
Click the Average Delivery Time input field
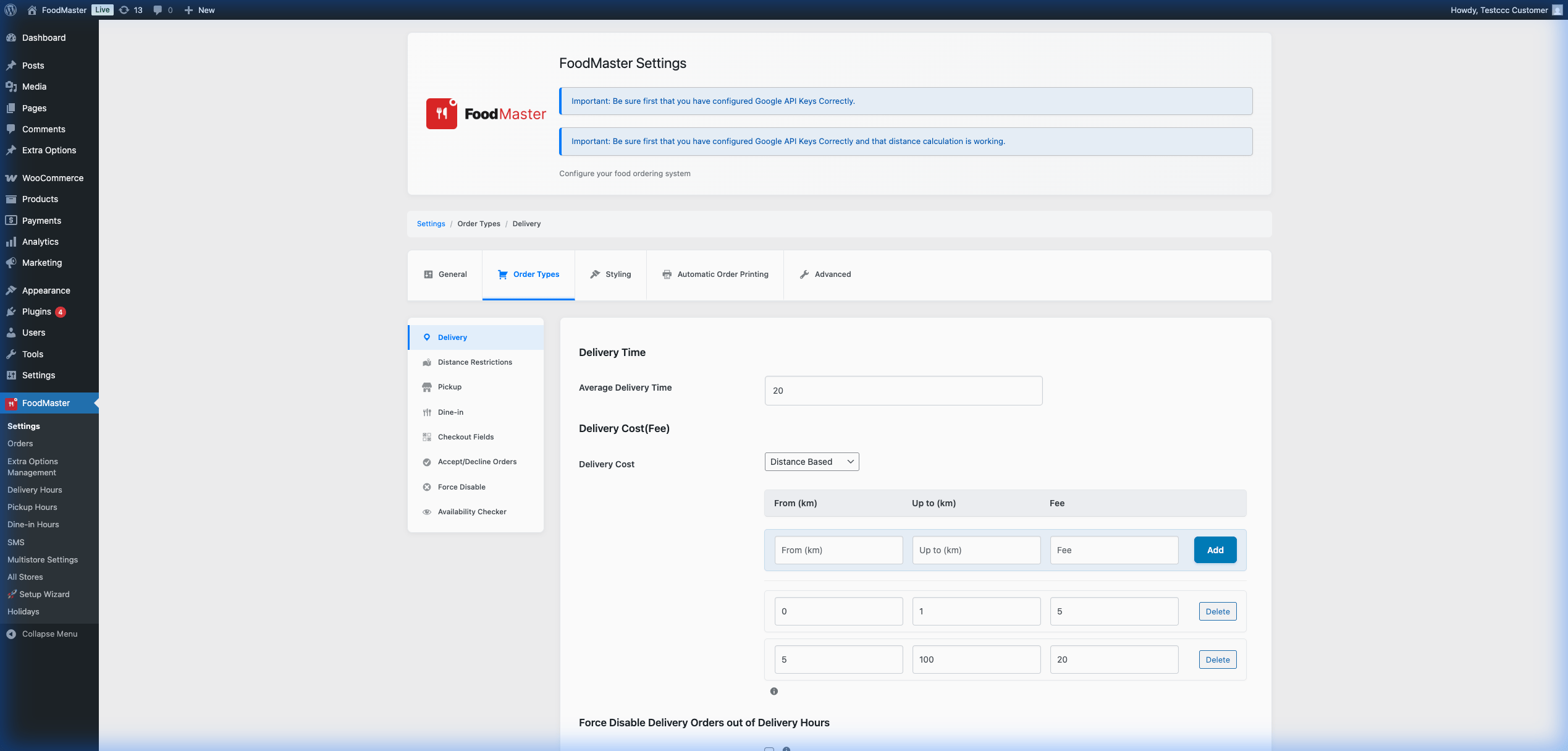[903, 391]
